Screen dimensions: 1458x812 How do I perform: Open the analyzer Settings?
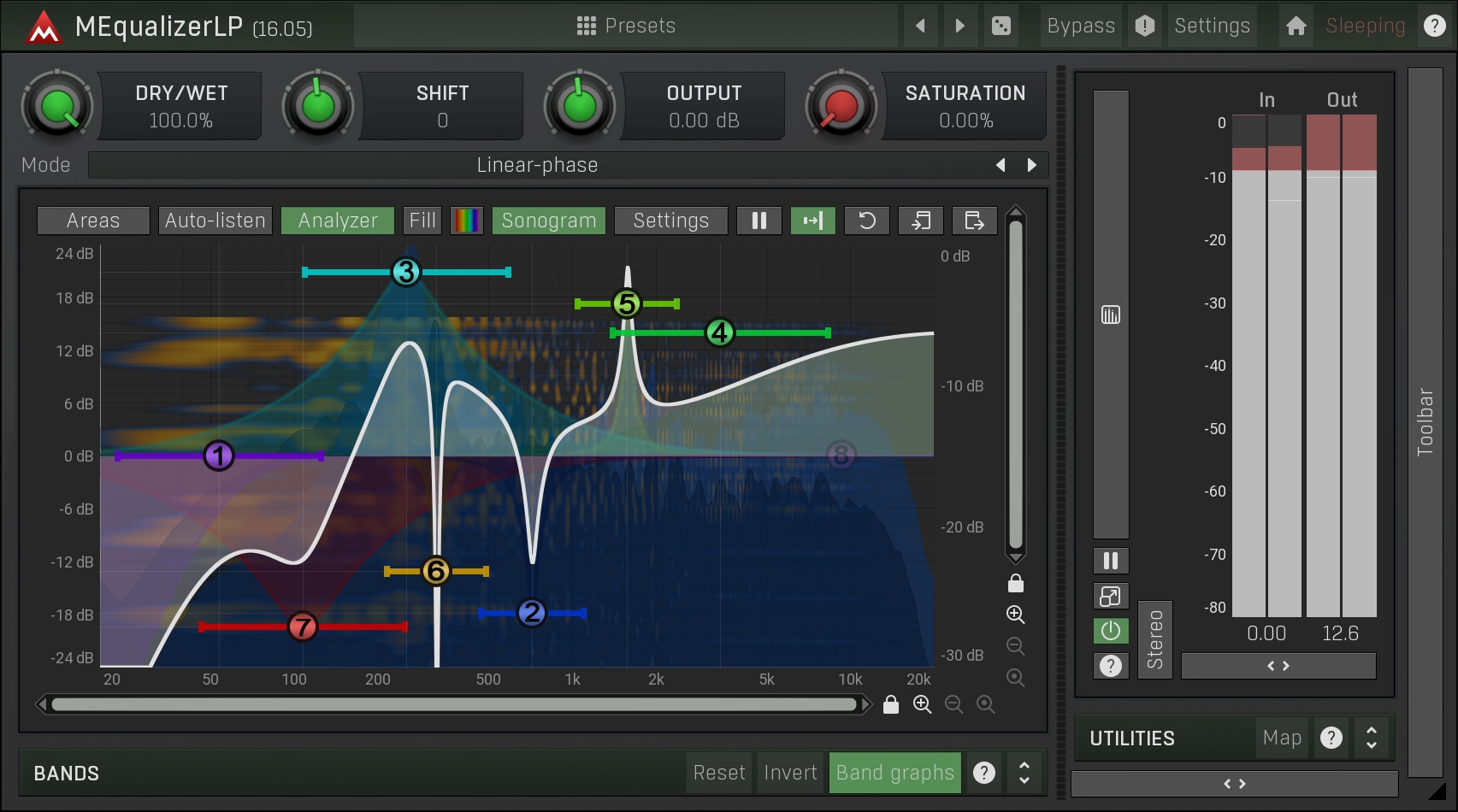671,221
